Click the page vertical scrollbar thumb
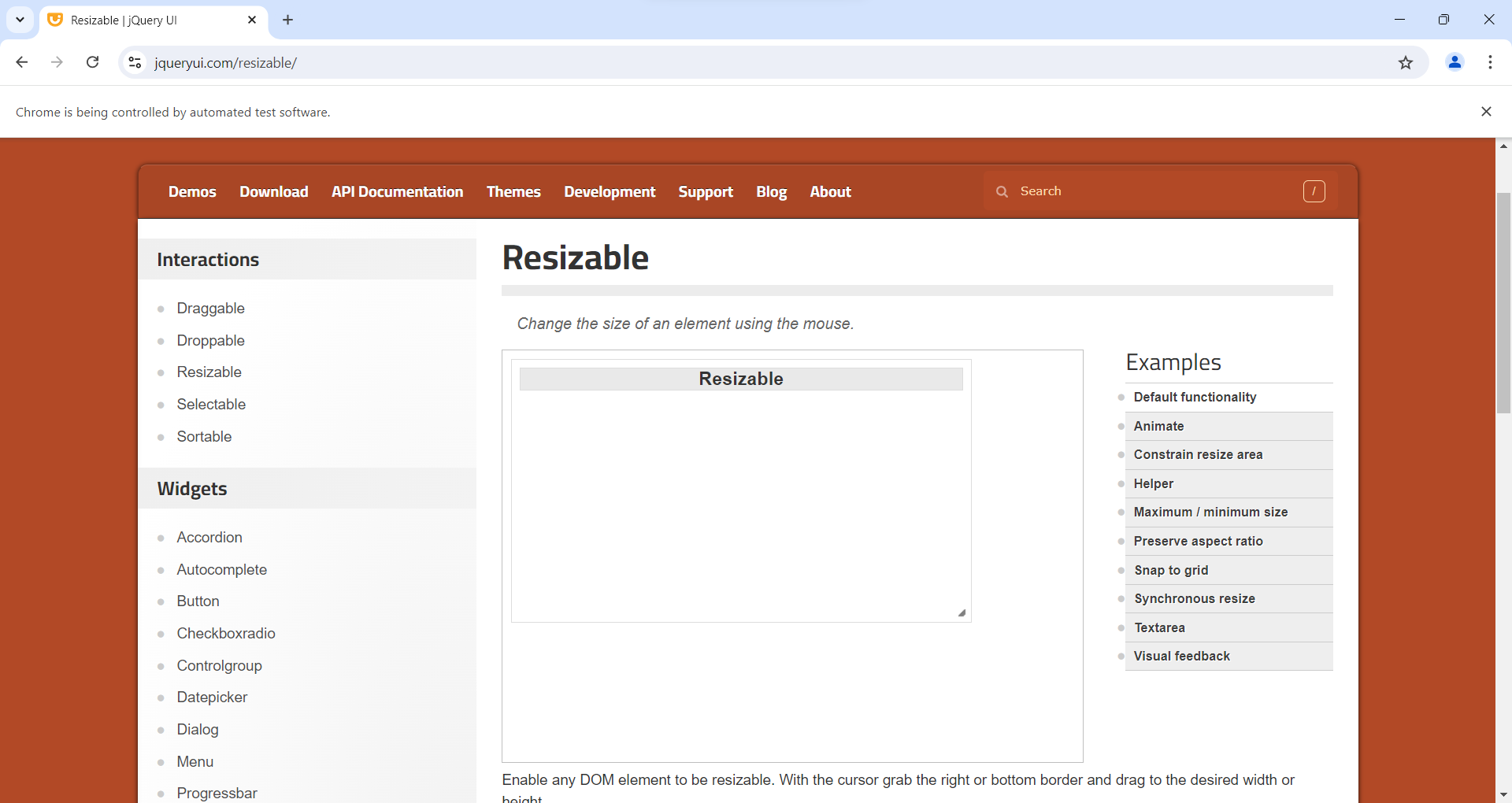 click(x=1503, y=303)
